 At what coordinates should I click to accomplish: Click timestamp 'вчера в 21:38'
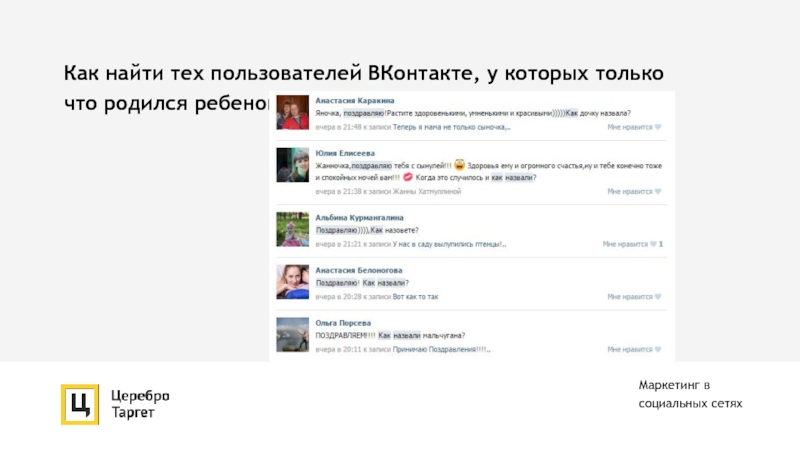(x=338, y=191)
